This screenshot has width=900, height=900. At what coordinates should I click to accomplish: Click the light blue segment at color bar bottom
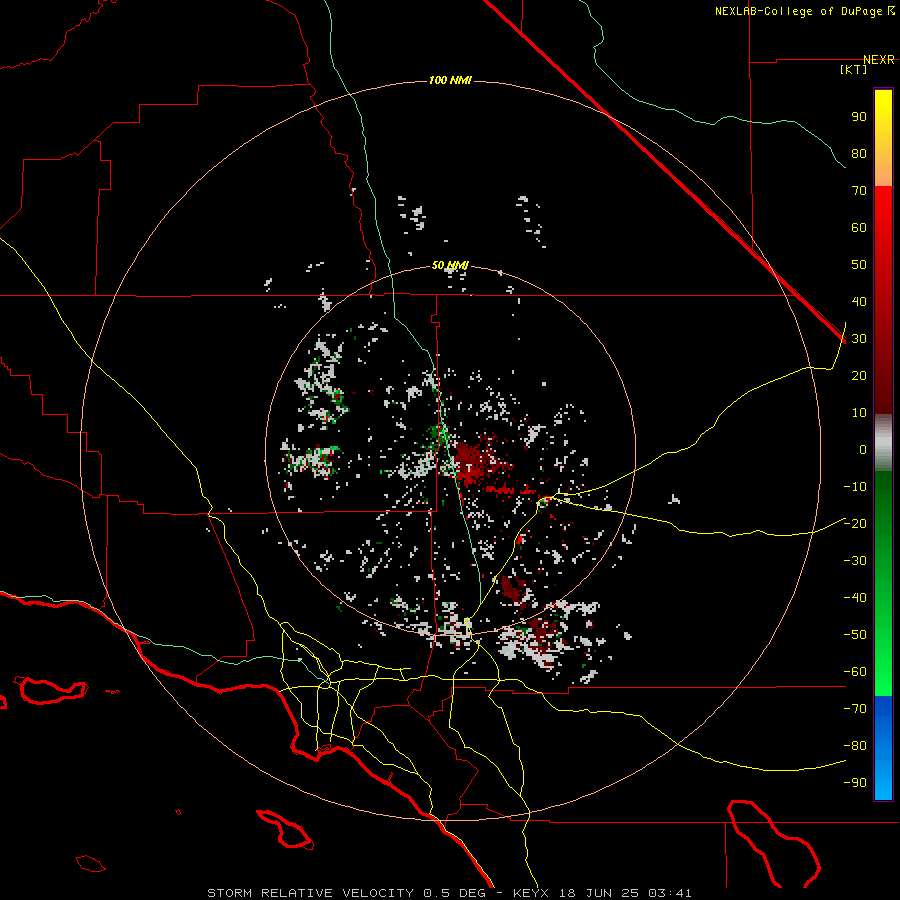pyautogui.click(x=883, y=783)
